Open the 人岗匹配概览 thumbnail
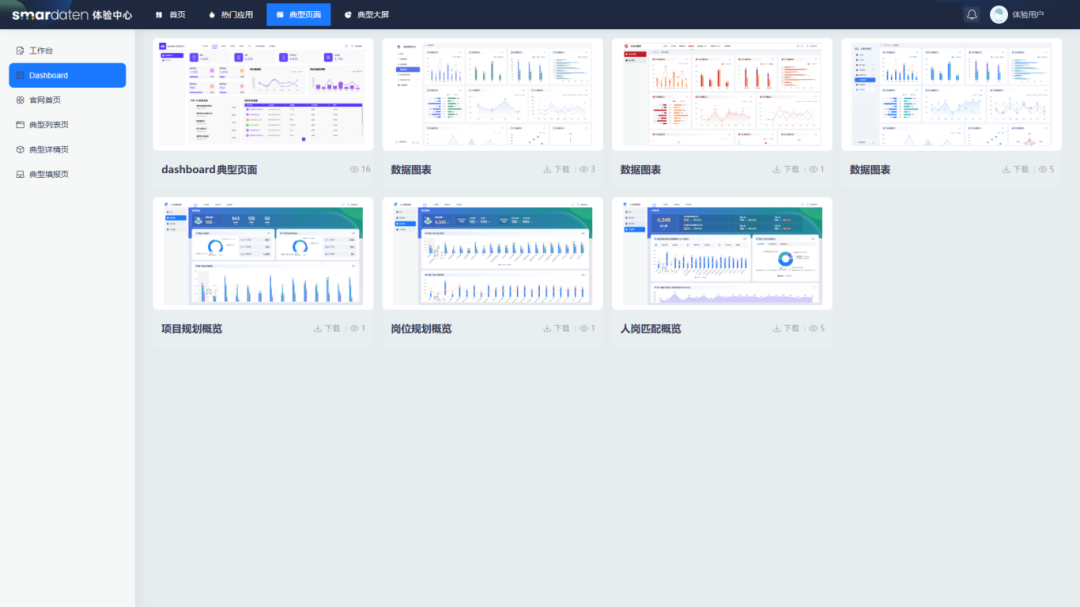 [x=722, y=254]
